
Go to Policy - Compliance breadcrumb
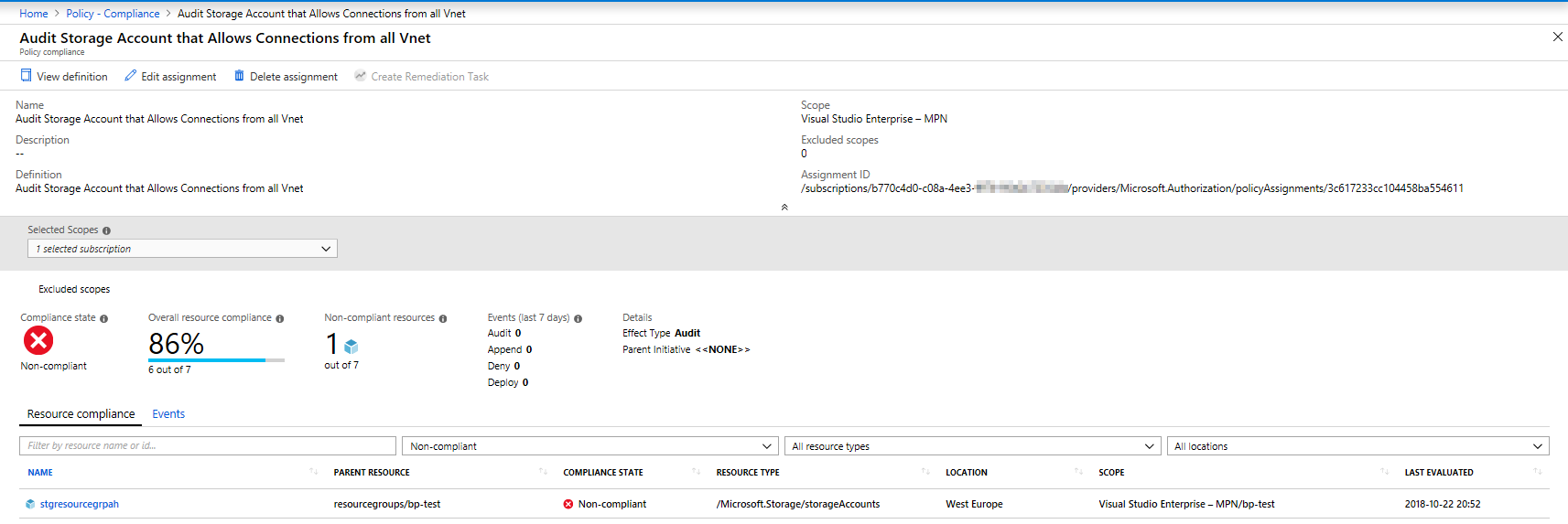pyautogui.click(x=113, y=14)
